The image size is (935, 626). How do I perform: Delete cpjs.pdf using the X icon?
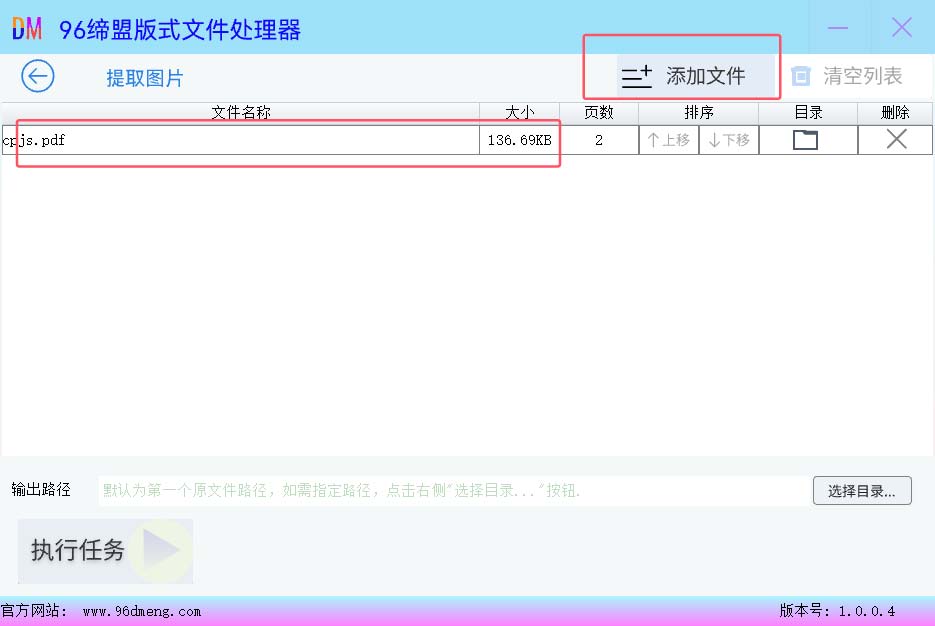coord(896,140)
